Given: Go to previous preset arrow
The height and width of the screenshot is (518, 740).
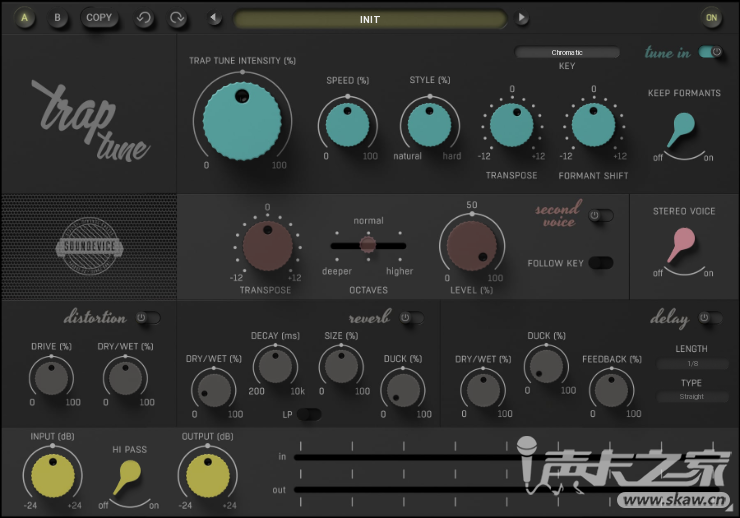Looking at the screenshot, I should 214,18.
